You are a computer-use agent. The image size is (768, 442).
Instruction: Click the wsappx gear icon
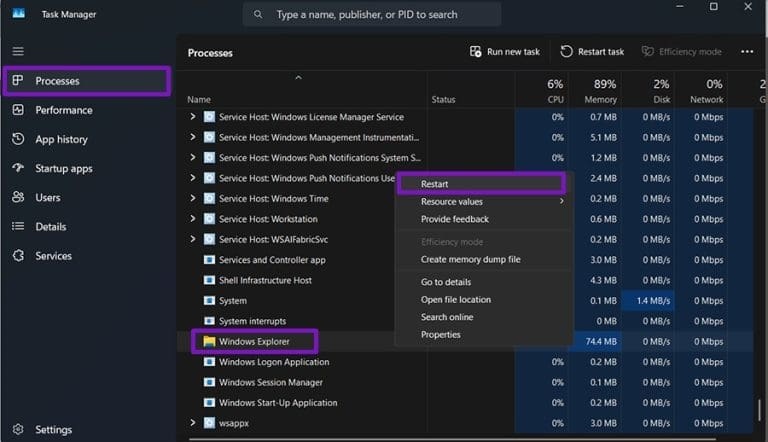[x=209, y=423]
